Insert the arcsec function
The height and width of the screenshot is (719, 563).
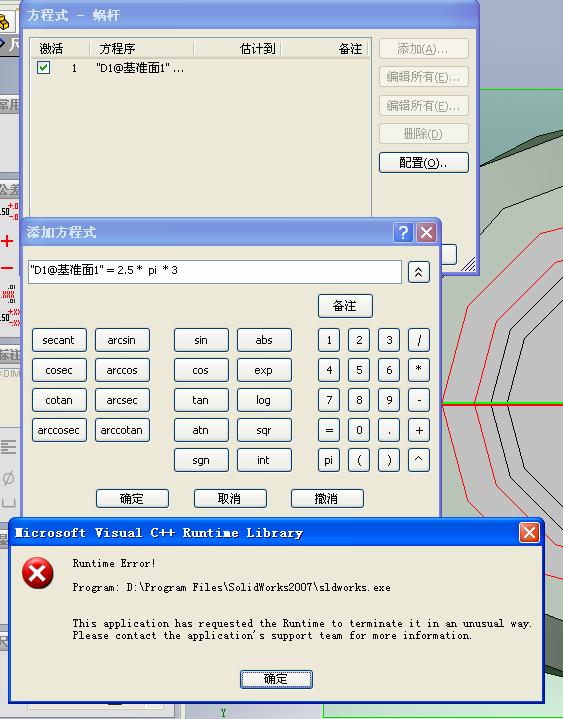(122, 400)
